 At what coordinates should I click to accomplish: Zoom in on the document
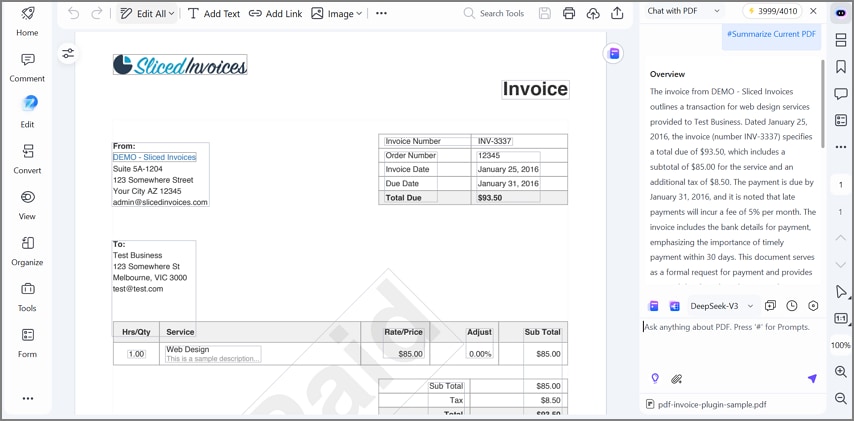tap(840, 372)
